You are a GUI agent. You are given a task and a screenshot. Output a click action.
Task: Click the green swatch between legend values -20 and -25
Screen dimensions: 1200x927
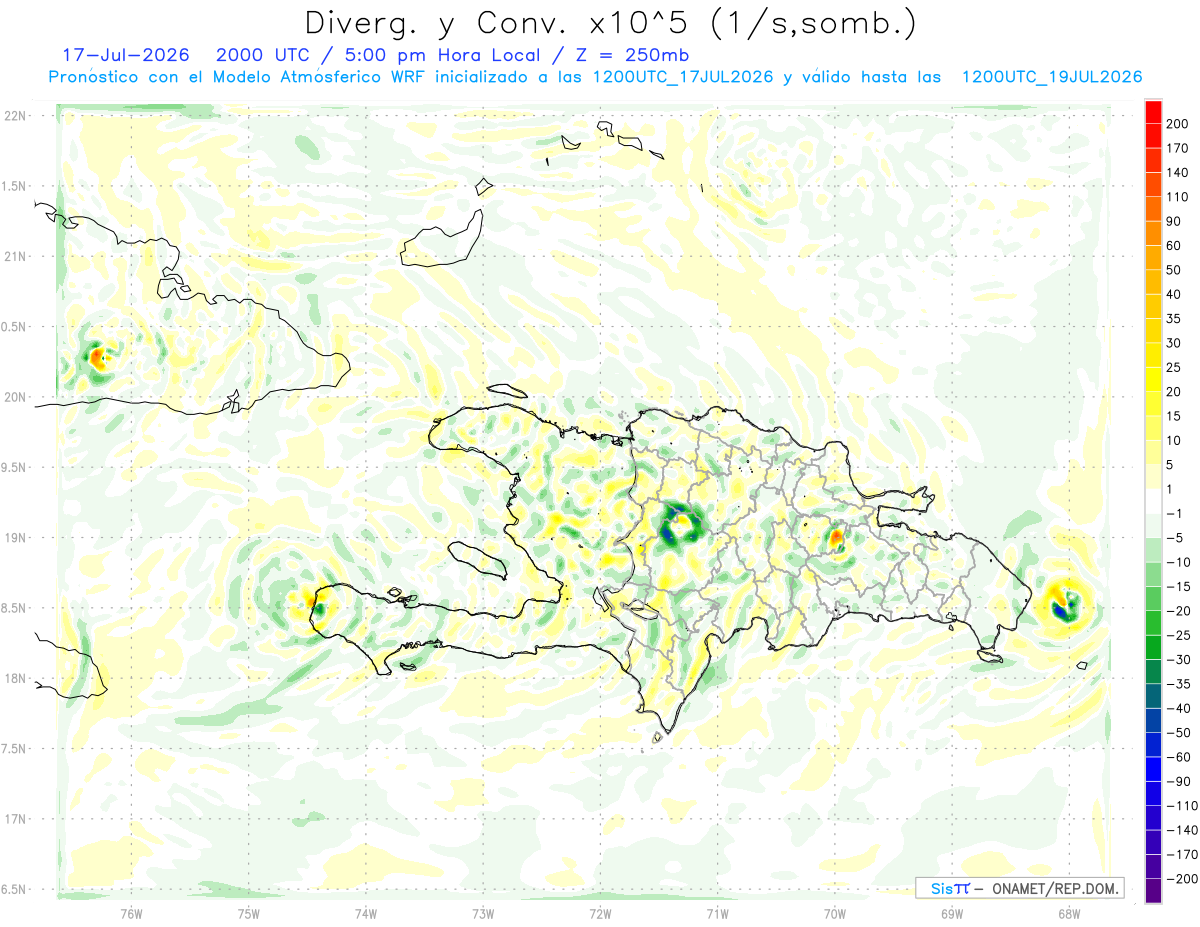[x=1154, y=623]
